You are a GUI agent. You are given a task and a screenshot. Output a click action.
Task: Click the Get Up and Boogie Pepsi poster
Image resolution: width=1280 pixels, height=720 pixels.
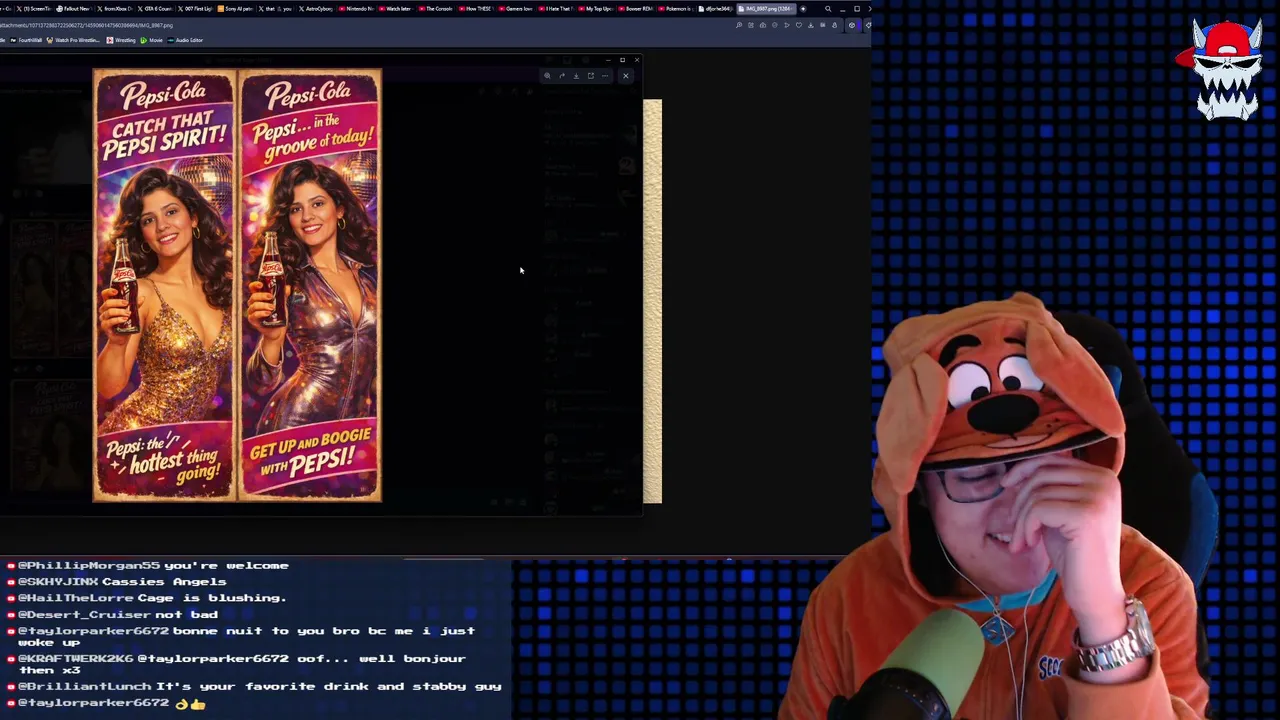pyautogui.click(x=310, y=285)
